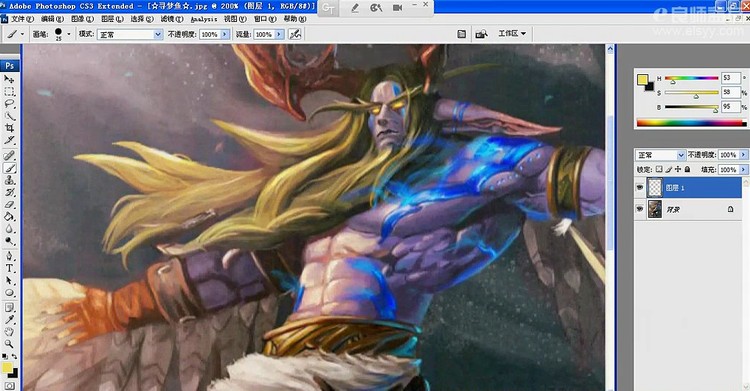The height and width of the screenshot is (391, 750).
Task: Open the Analysis menu
Action: (204, 19)
